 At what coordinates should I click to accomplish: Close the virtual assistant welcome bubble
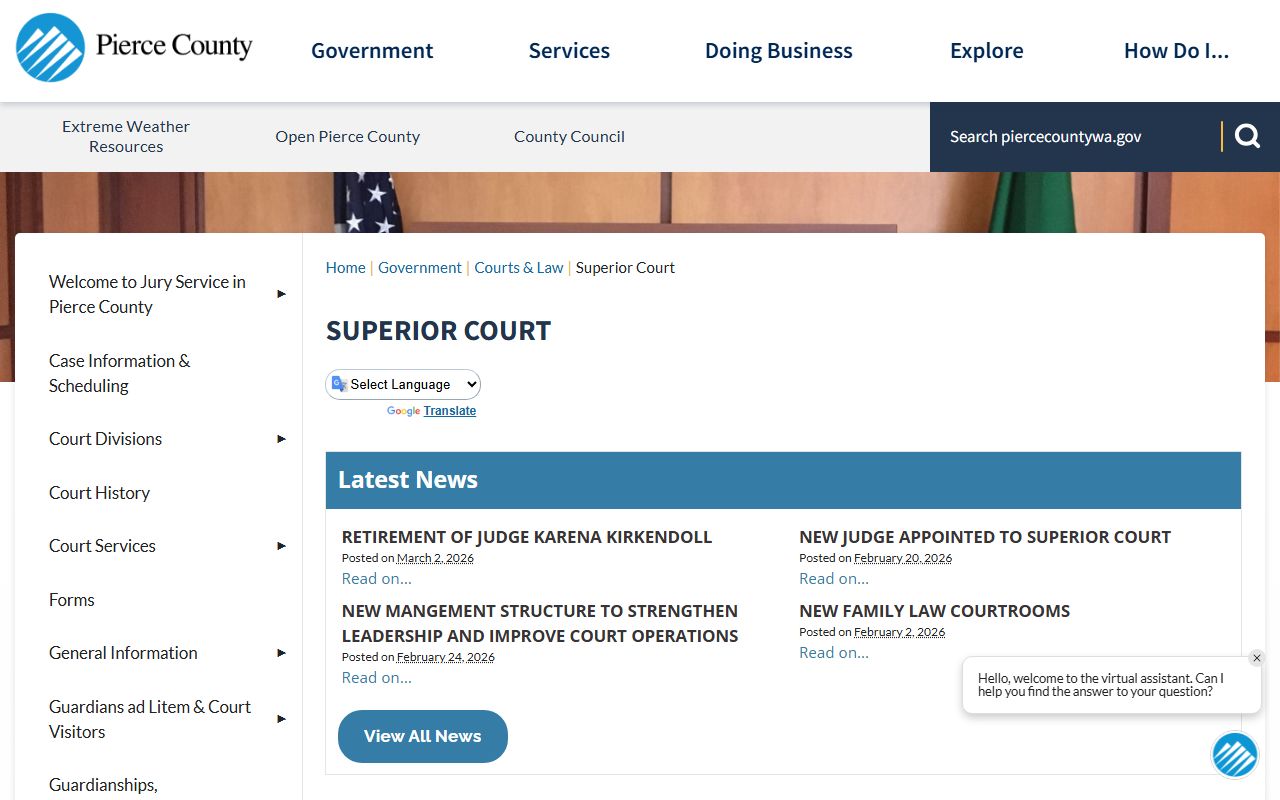[1257, 658]
